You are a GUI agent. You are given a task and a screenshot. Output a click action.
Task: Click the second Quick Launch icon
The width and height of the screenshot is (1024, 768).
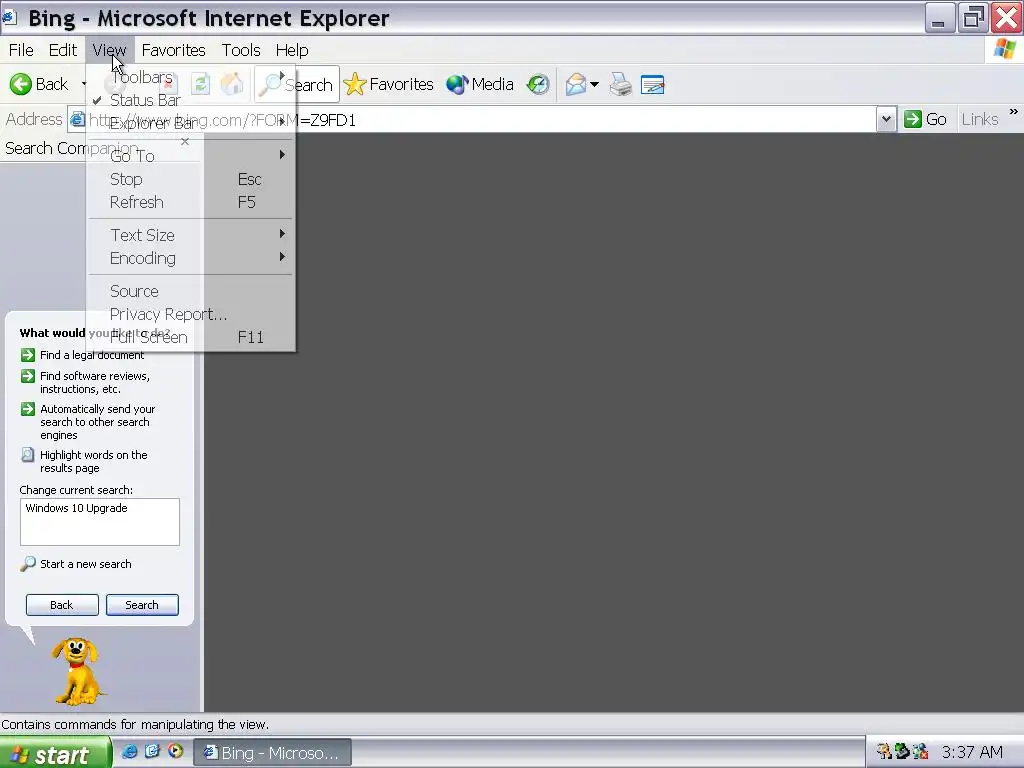tap(152, 751)
